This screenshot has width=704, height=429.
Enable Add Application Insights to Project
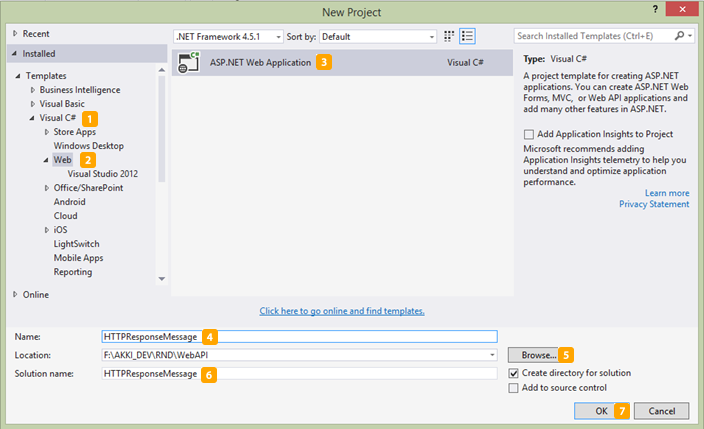529,134
